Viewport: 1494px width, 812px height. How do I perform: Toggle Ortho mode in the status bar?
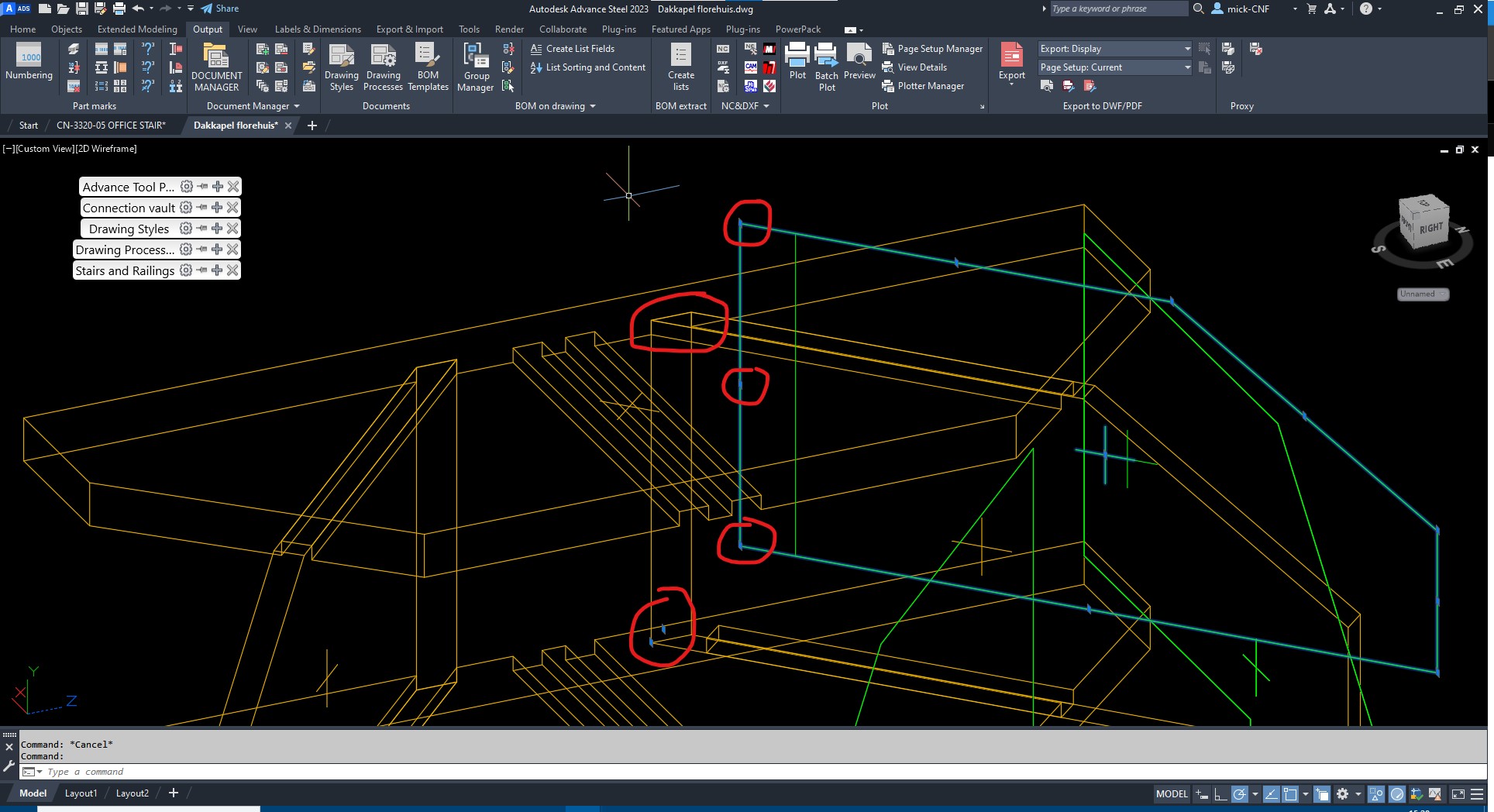[x=1220, y=794]
